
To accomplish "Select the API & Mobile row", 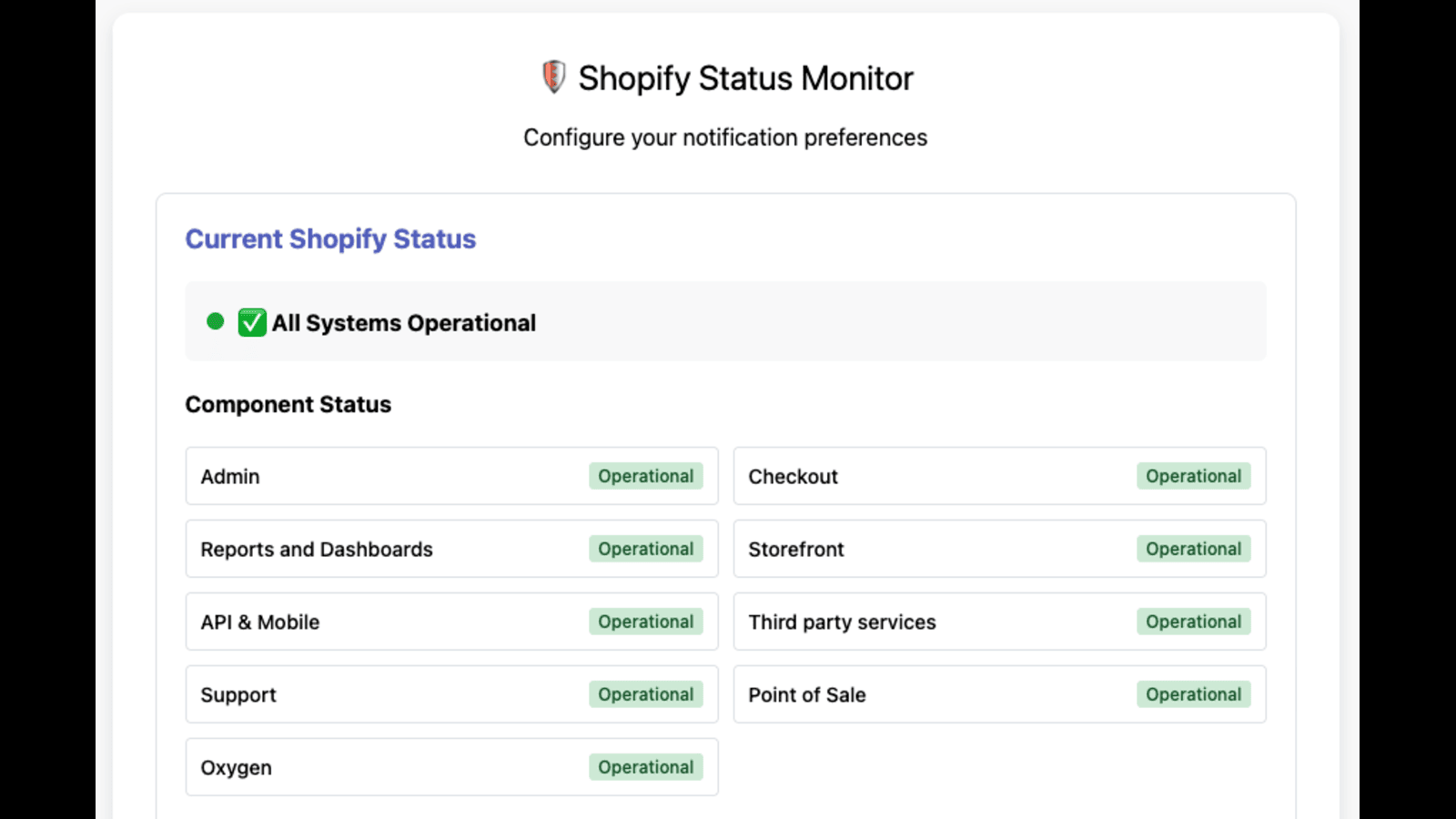I will [452, 622].
